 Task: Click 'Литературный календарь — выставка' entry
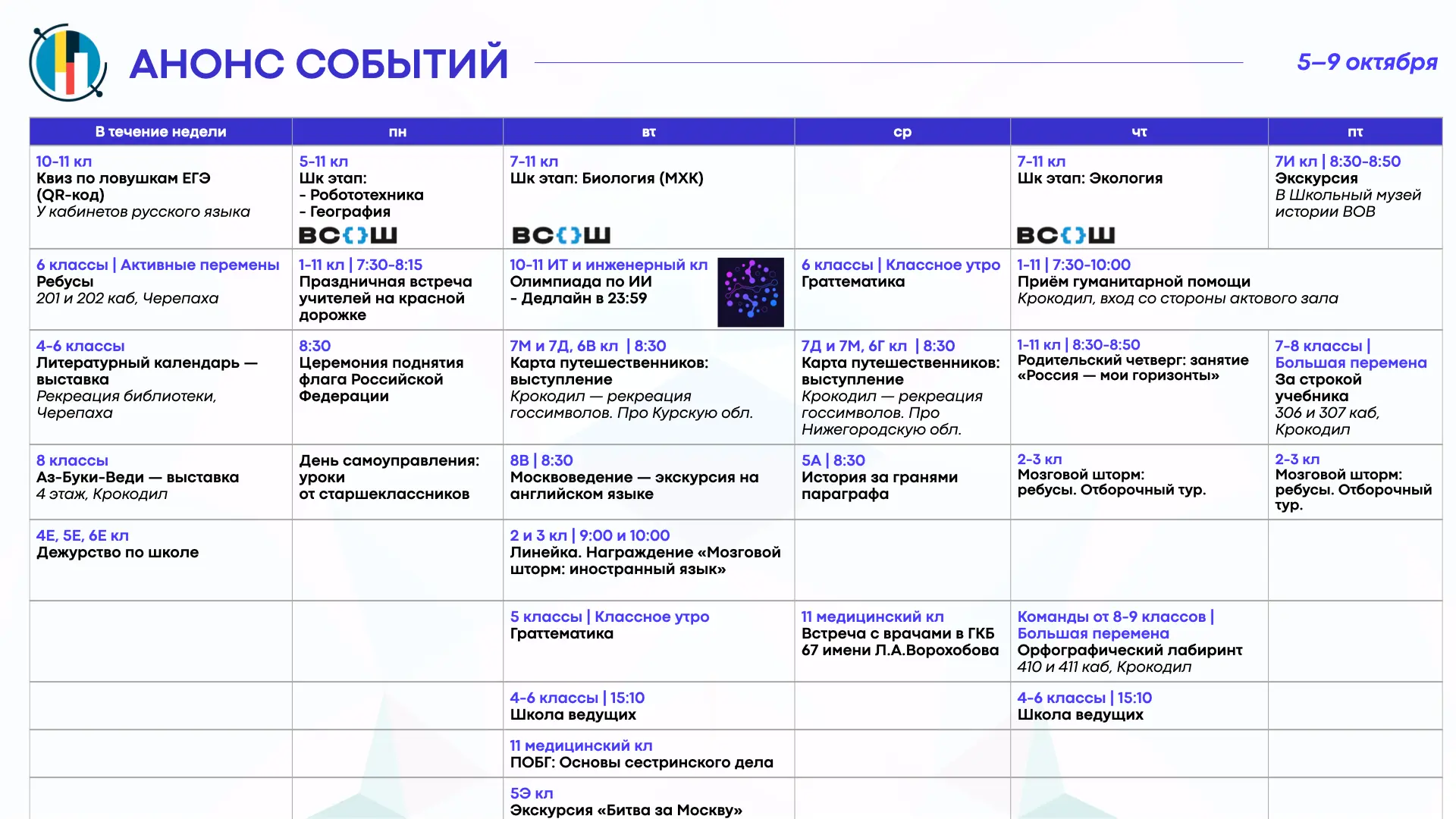click(146, 371)
